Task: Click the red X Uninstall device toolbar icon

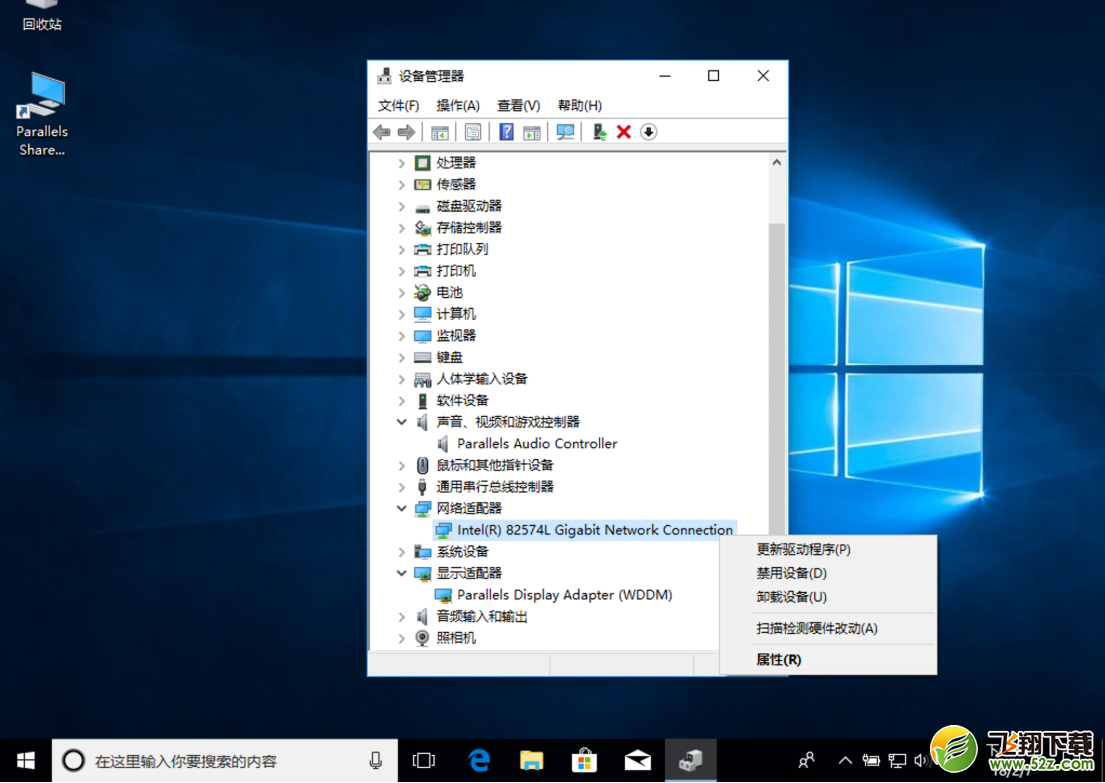Action: 622,131
